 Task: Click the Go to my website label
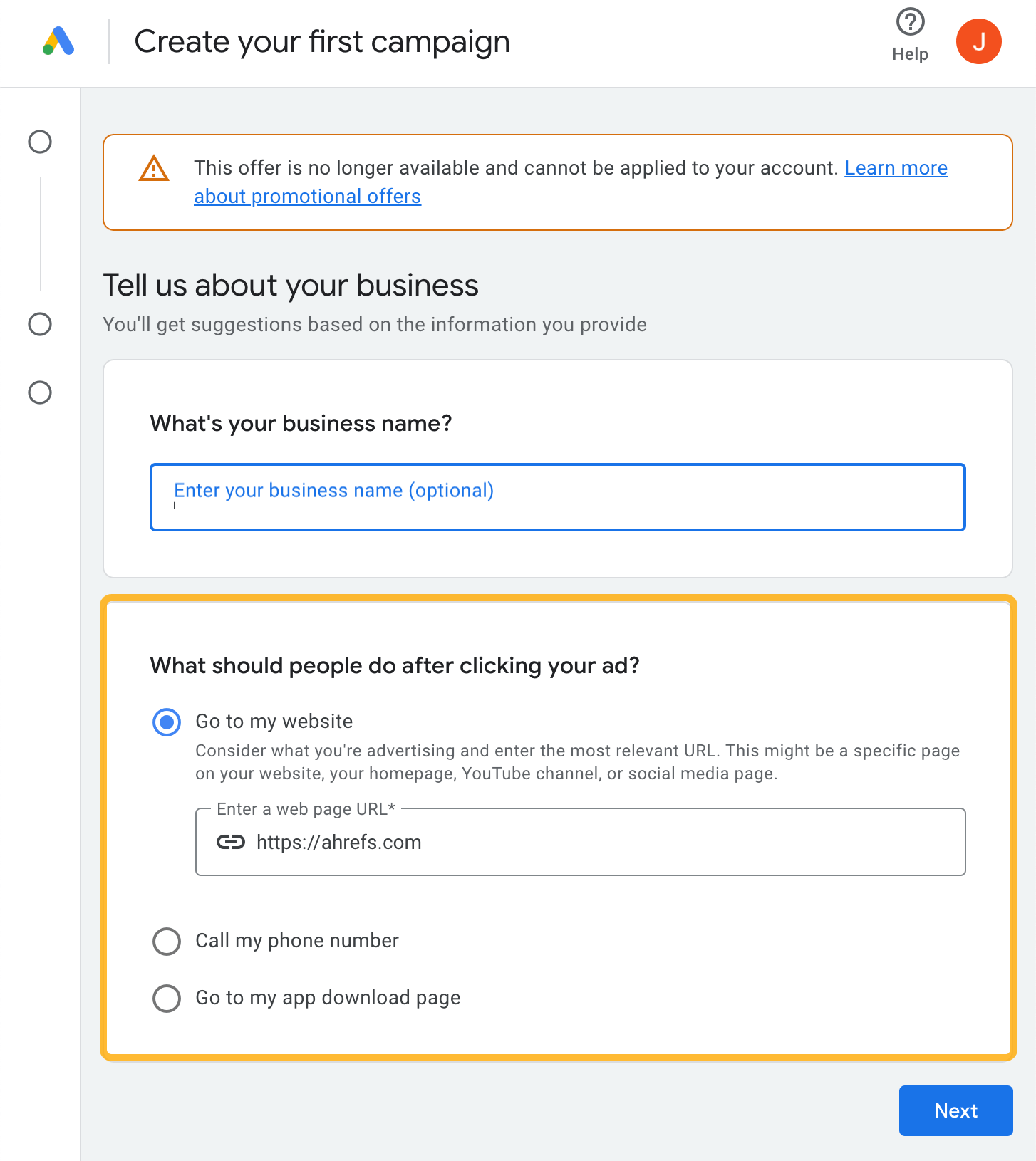pyautogui.click(x=274, y=722)
